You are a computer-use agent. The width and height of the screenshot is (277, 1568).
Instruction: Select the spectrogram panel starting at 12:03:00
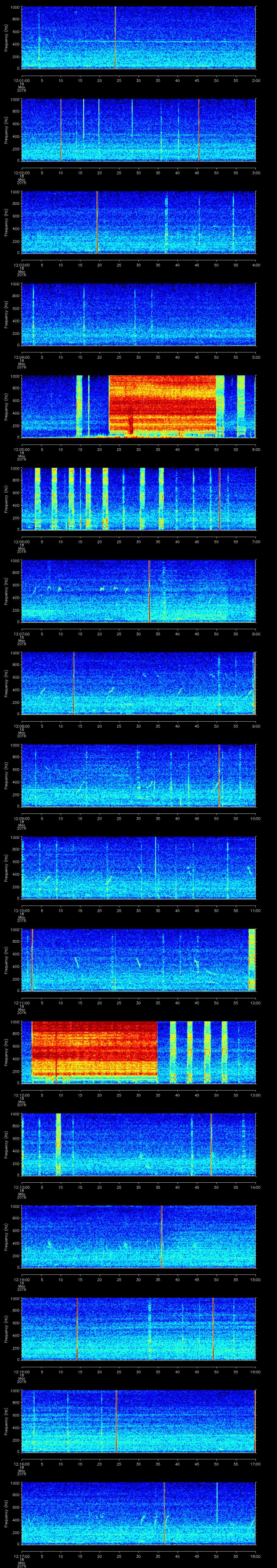pyautogui.click(x=139, y=222)
